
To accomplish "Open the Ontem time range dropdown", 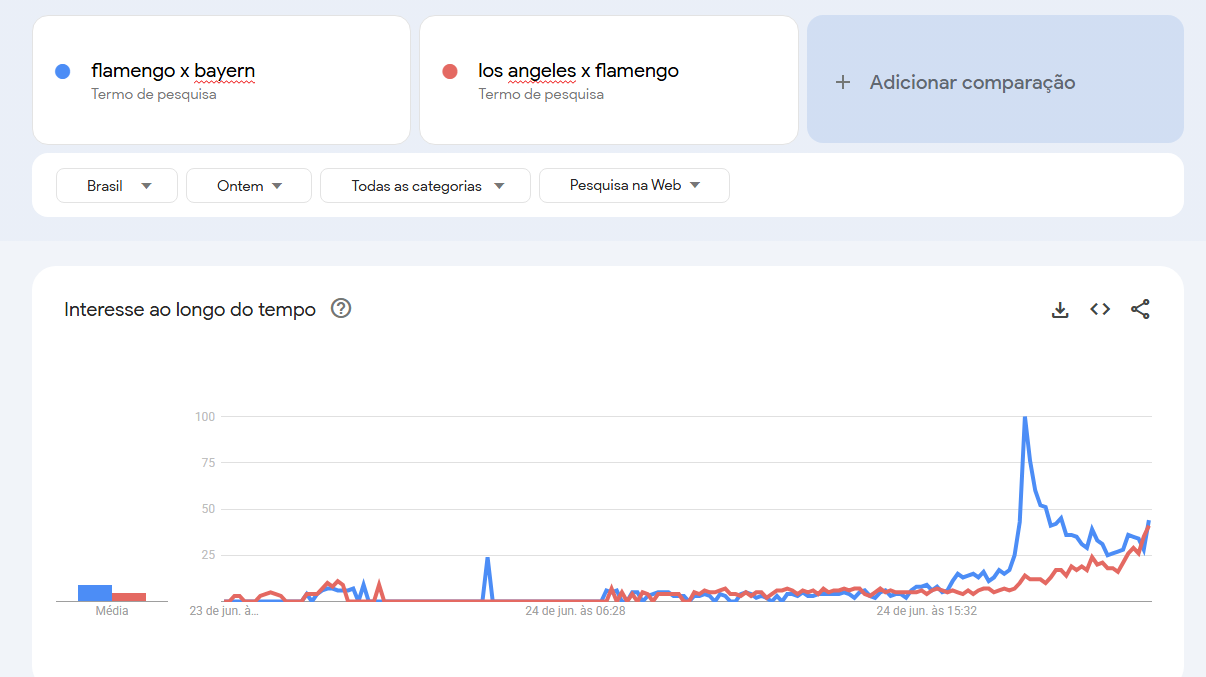I will click(x=249, y=185).
